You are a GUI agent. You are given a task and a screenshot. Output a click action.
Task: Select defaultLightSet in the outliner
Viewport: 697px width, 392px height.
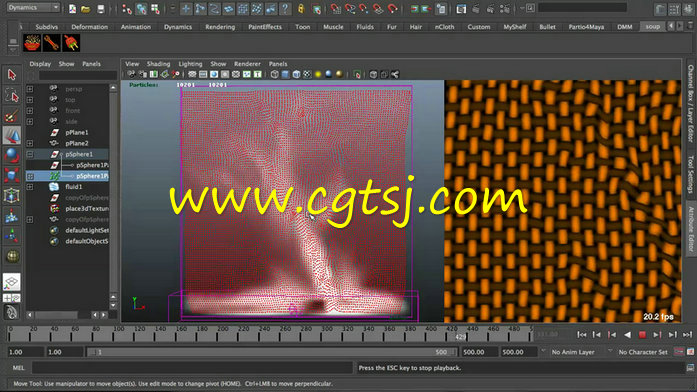(87, 230)
